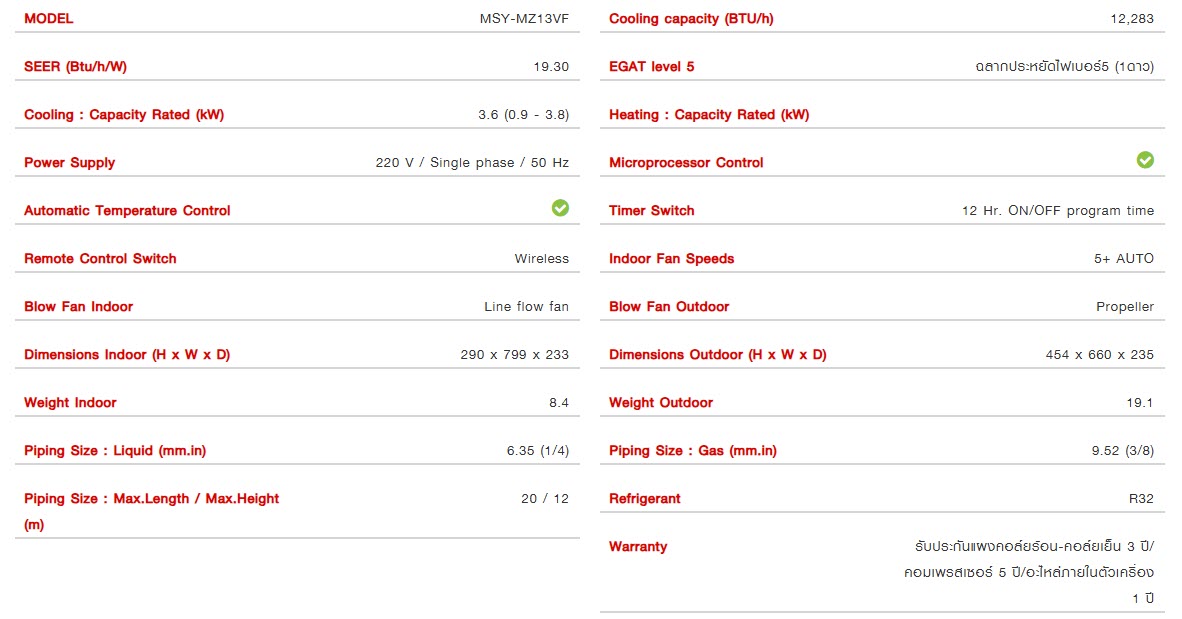Screen dimensions: 1182x619
Task: Click the R32 refrigerant value
Action: click(x=1141, y=498)
